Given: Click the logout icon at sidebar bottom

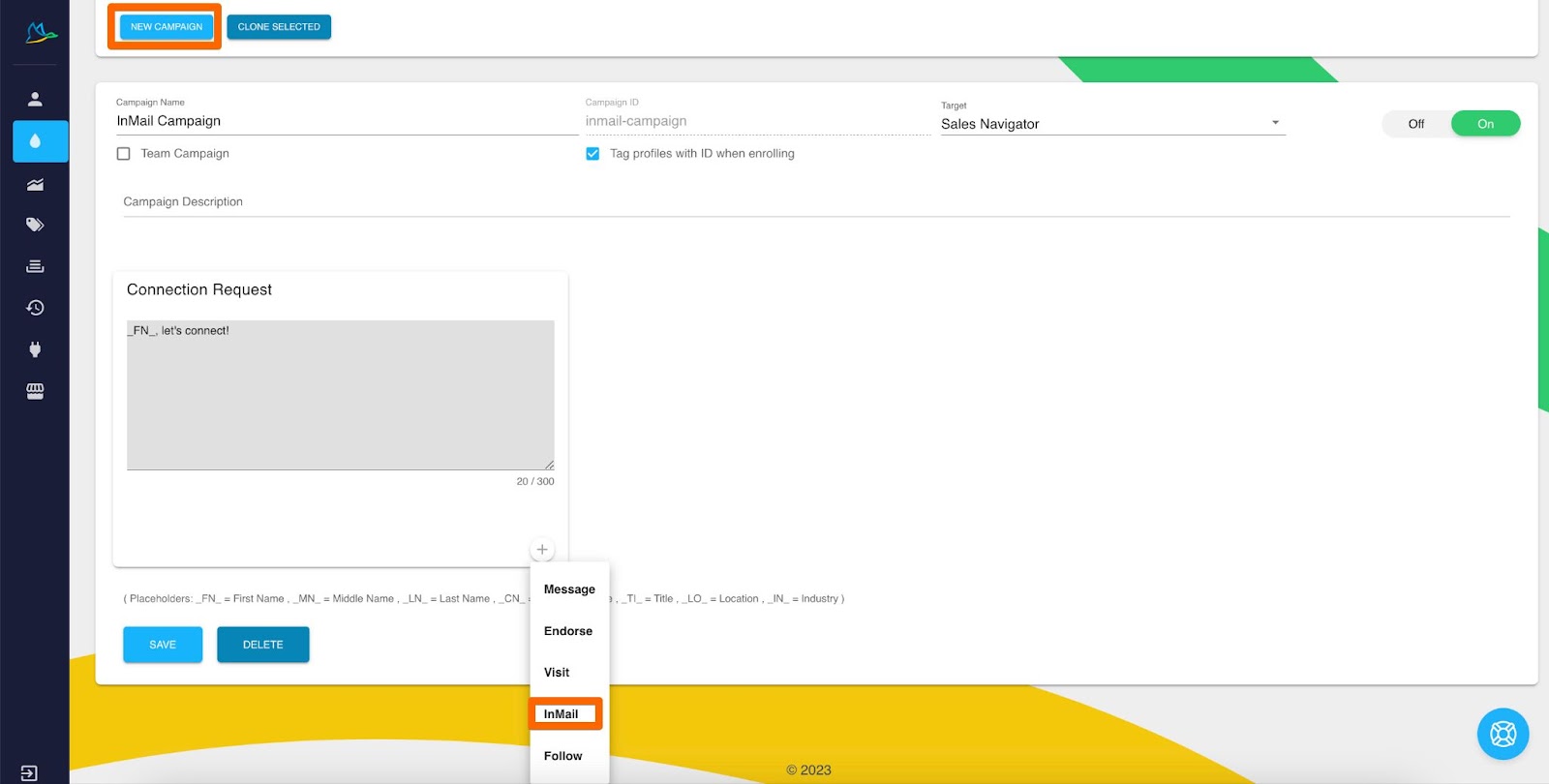Looking at the screenshot, I should point(29,773).
